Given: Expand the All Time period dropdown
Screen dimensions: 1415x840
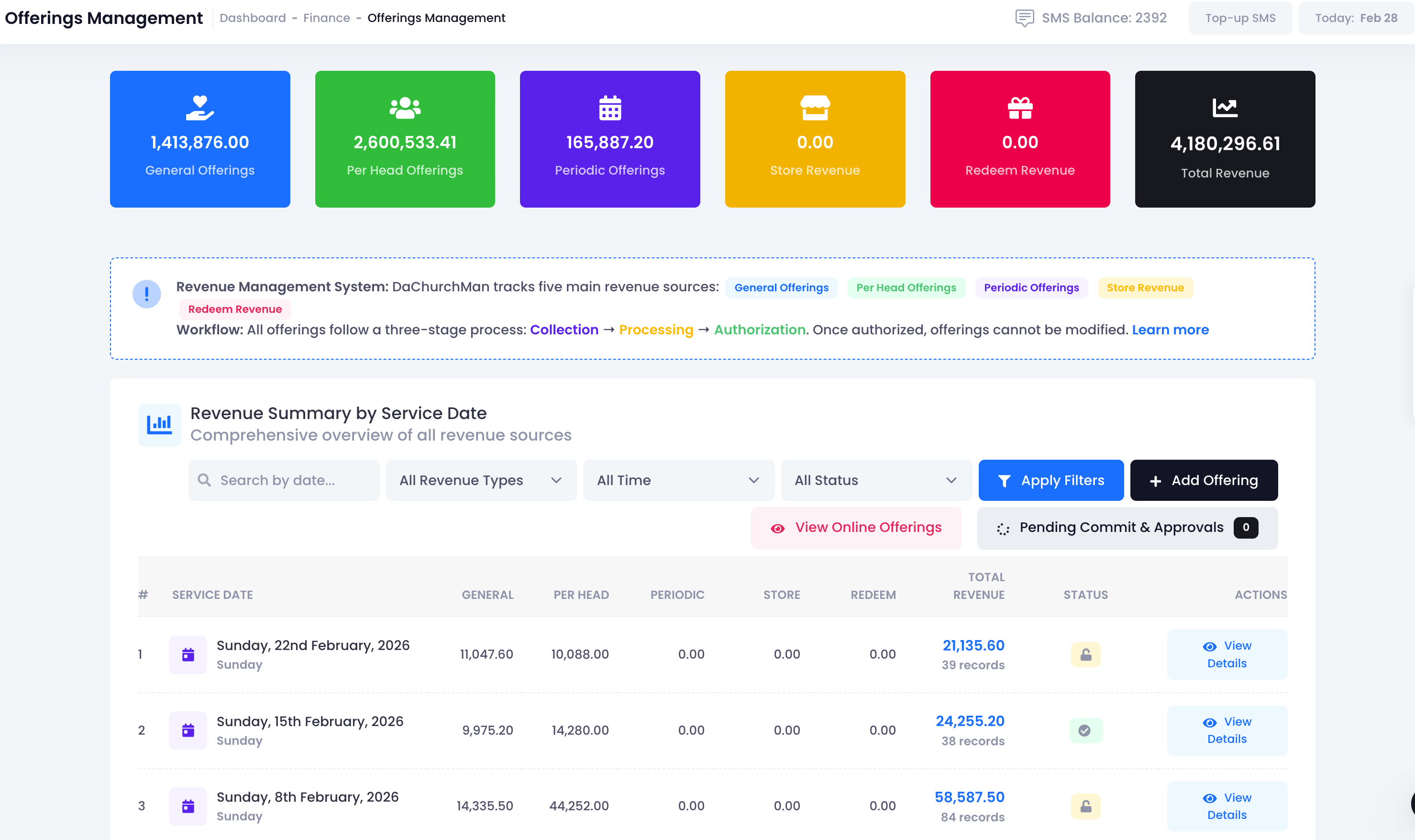Looking at the screenshot, I should (678, 480).
